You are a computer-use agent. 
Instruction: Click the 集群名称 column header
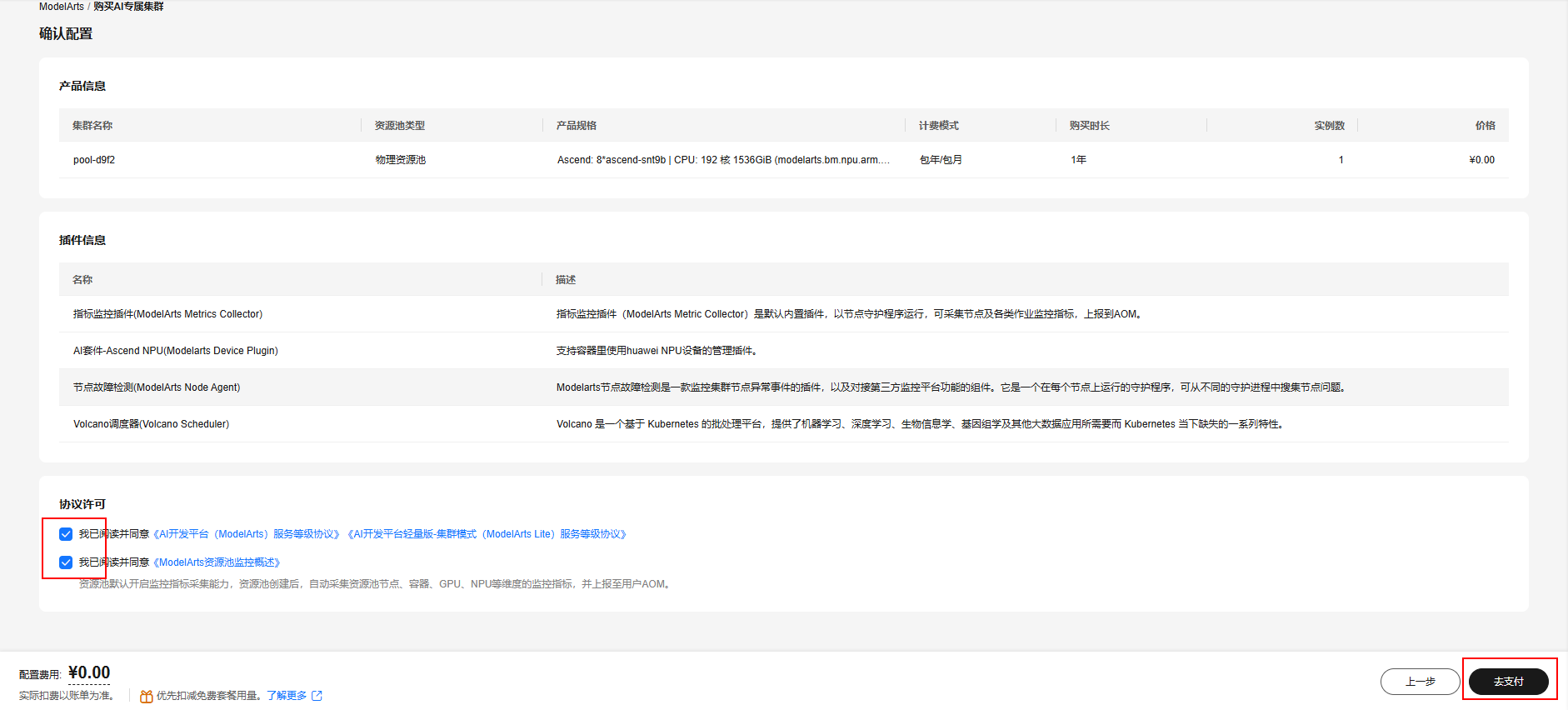92,126
